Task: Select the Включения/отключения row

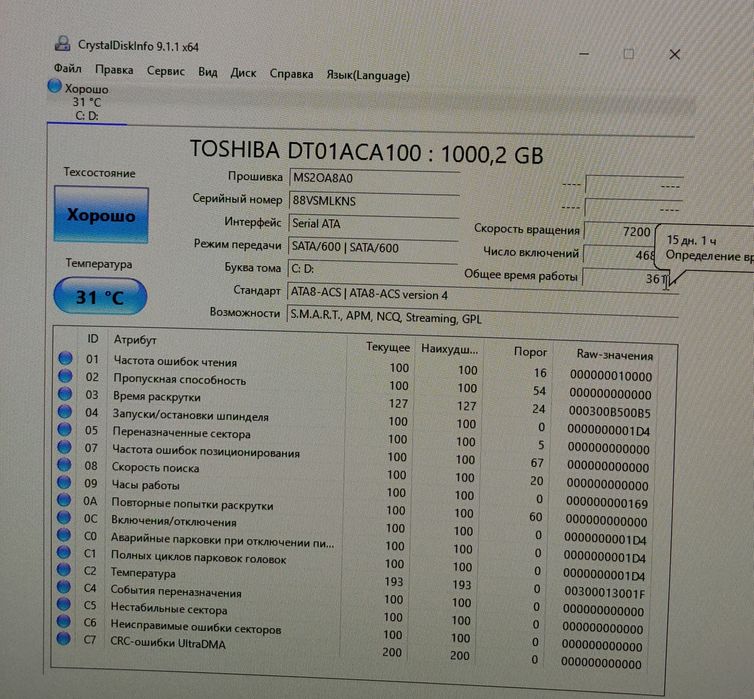Action: (353, 525)
